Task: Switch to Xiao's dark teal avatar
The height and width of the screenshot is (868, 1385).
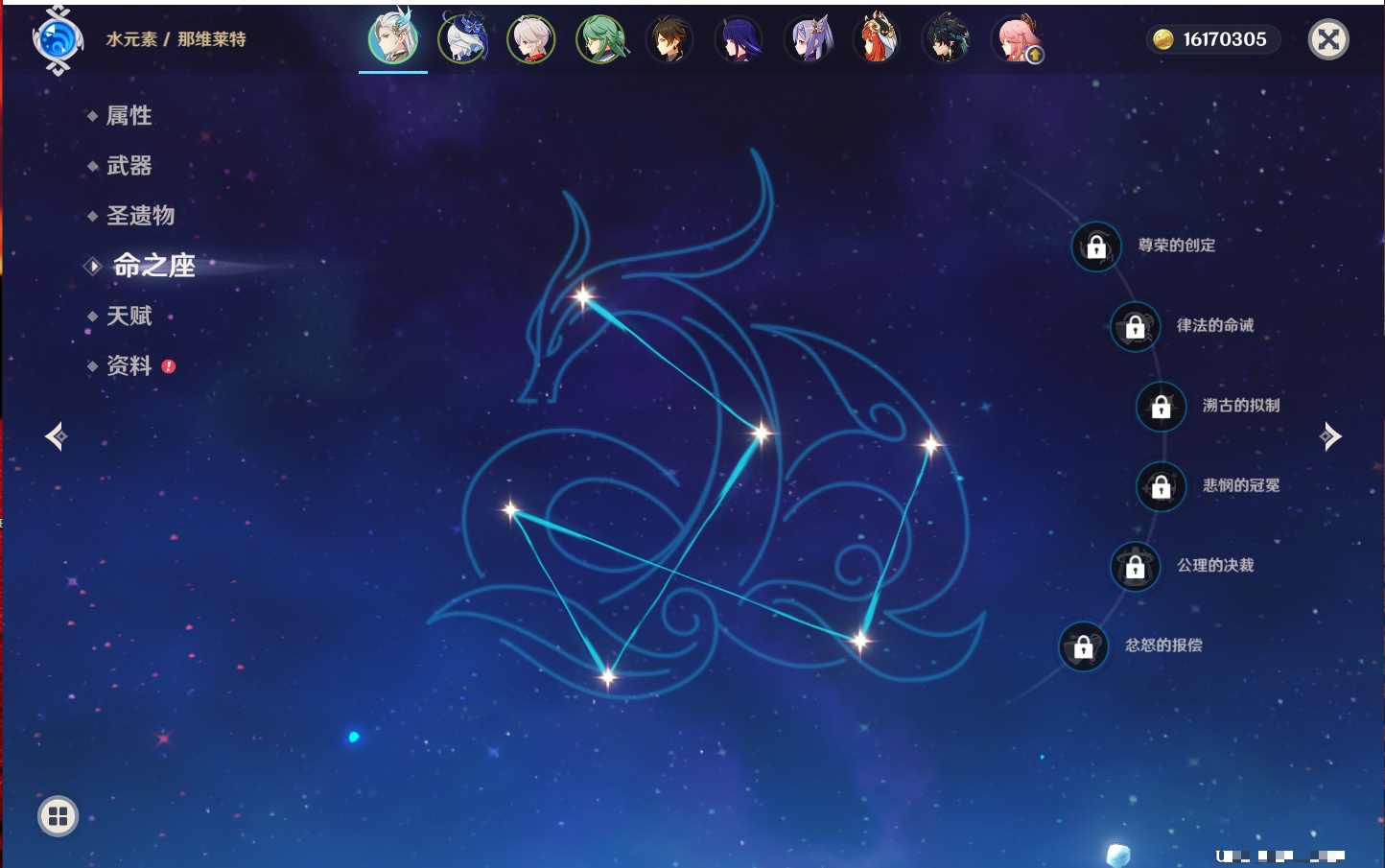Action: [x=946, y=39]
